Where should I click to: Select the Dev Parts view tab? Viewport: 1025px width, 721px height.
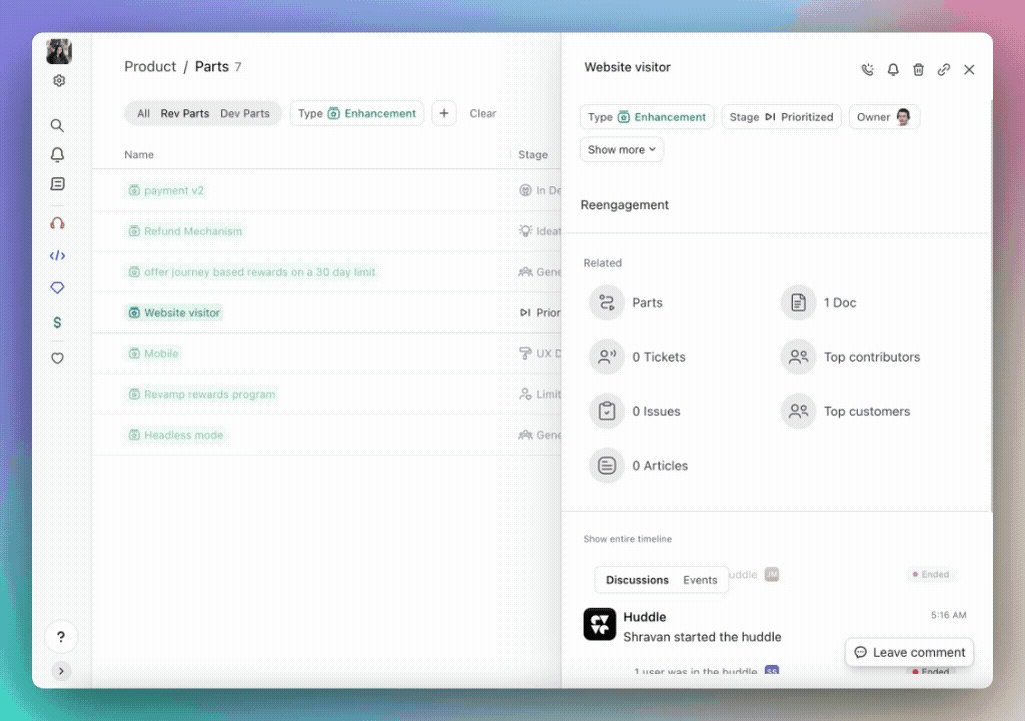[245, 114]
